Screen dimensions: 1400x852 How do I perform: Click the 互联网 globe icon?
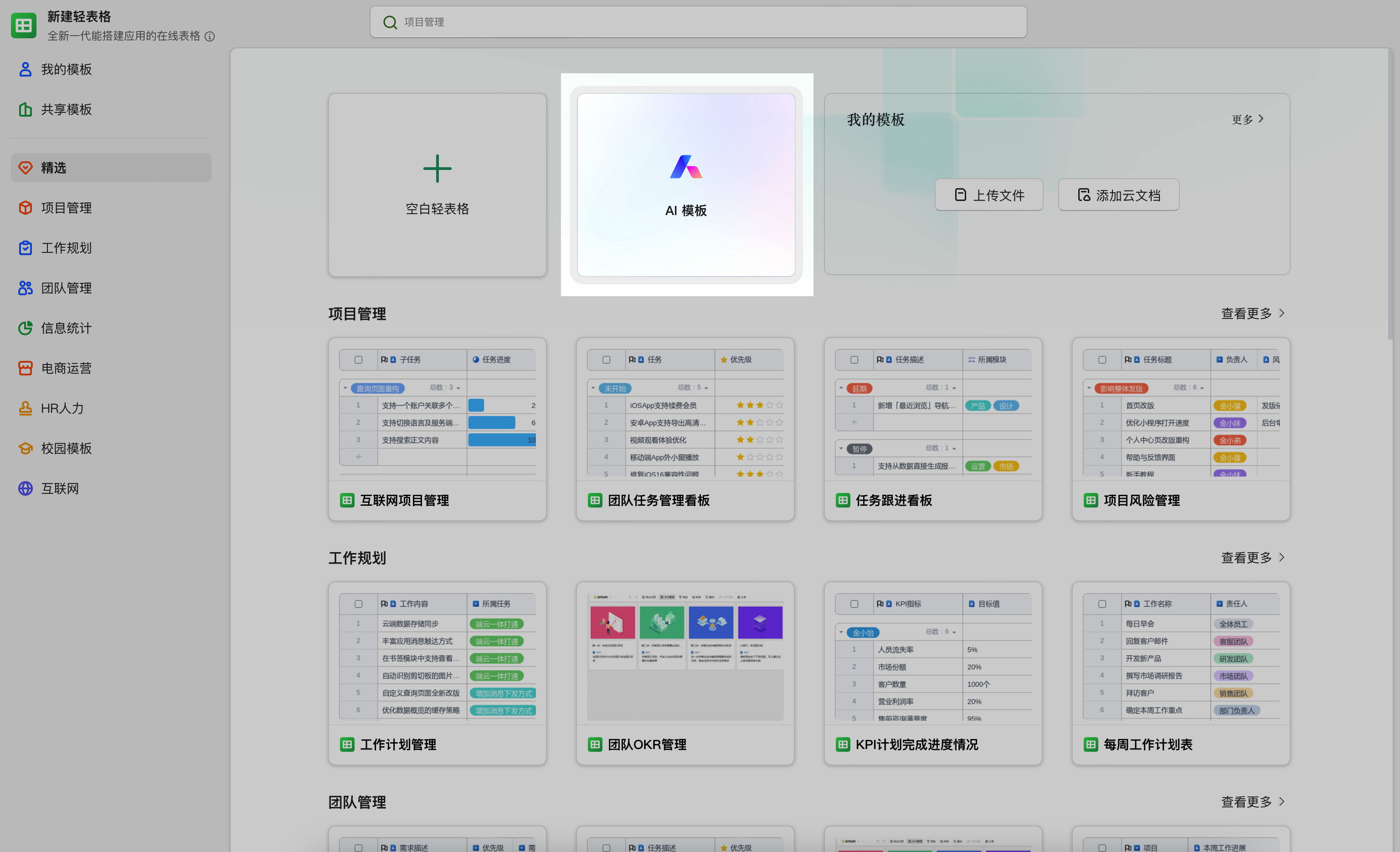(25, 488)
